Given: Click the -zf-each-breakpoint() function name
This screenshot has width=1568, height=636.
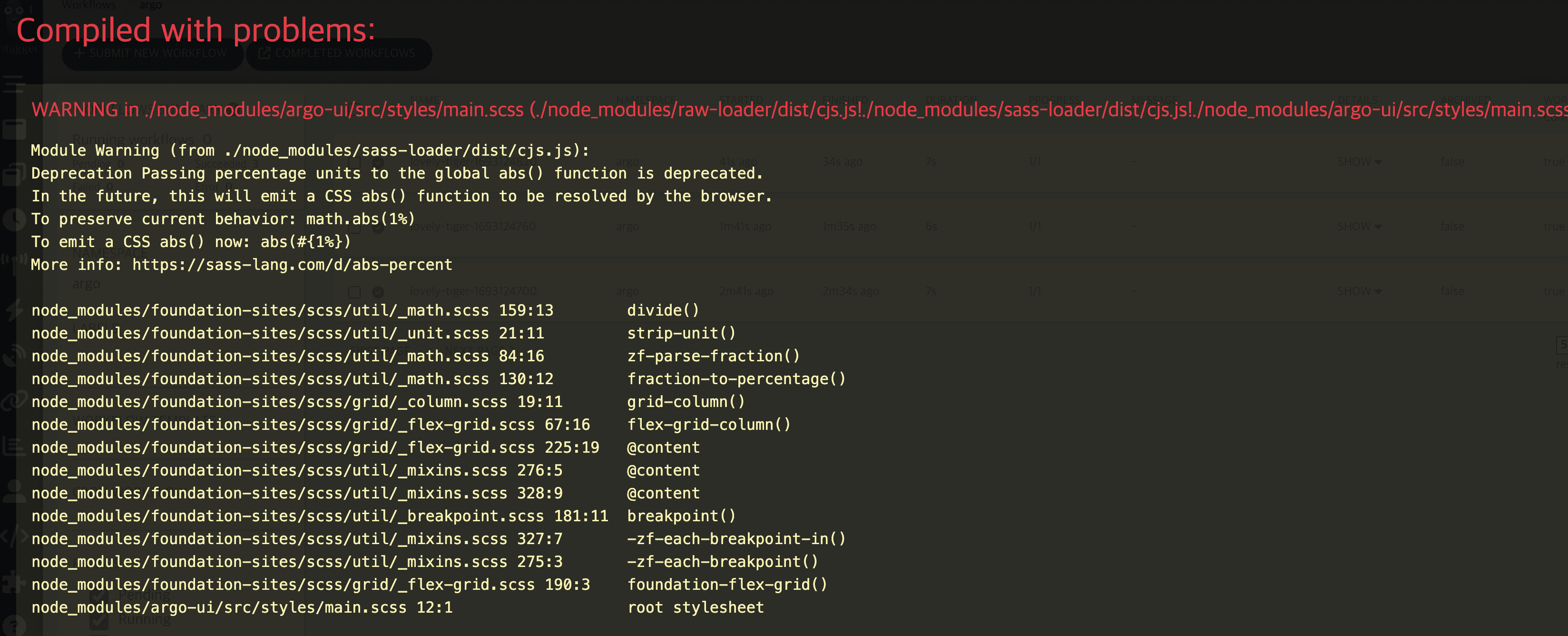Looking at the screenshot, I should tap(723, 562).
